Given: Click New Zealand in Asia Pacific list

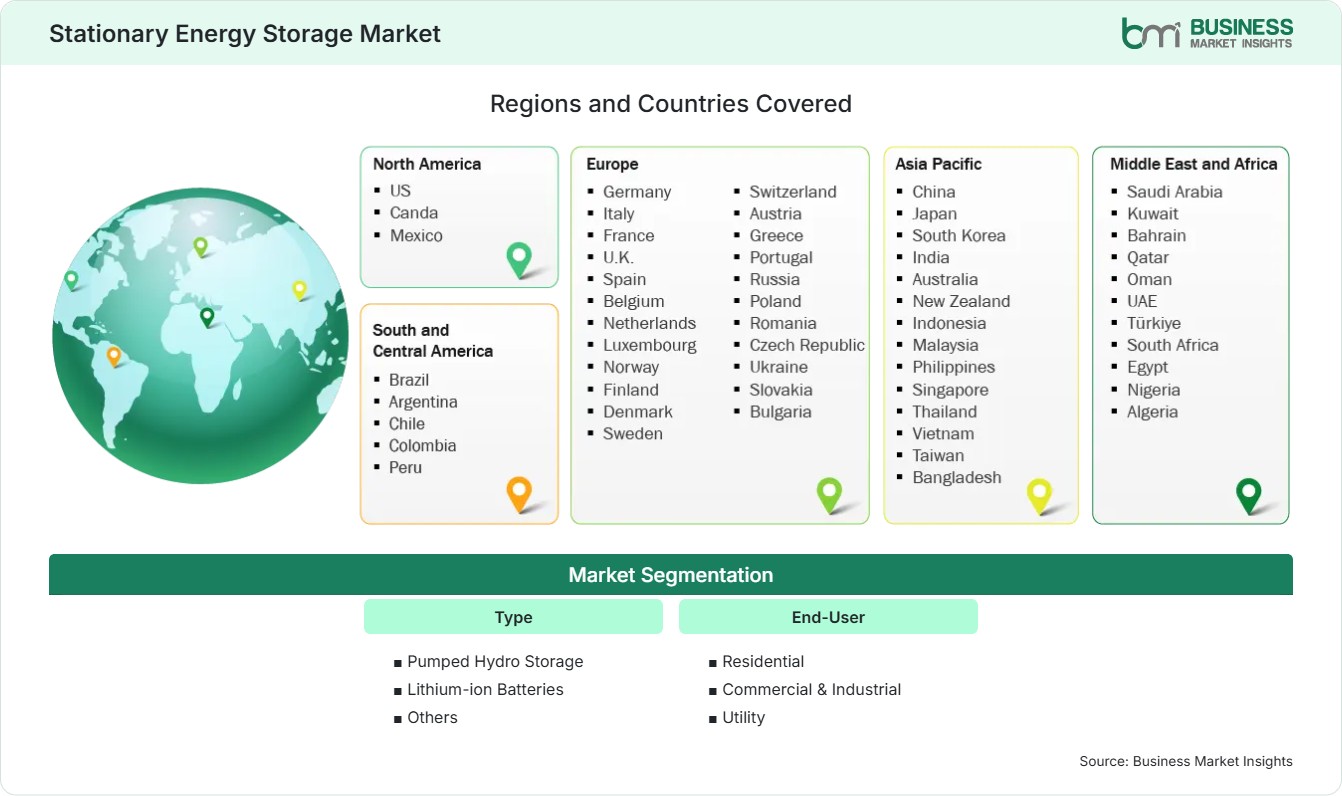Looking at the screenshot, I should [961, 301].
